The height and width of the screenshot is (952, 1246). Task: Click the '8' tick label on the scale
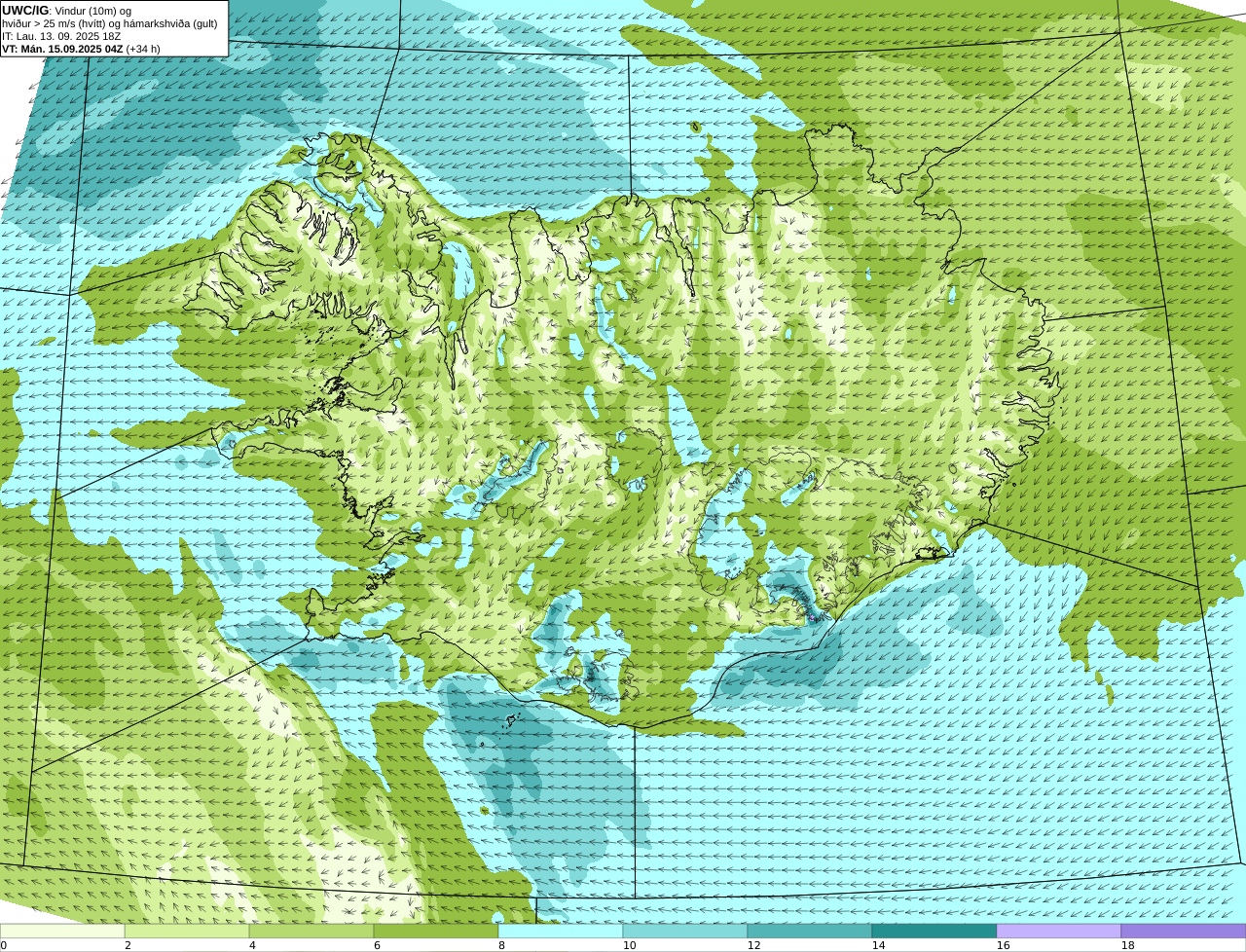[501, 945]
